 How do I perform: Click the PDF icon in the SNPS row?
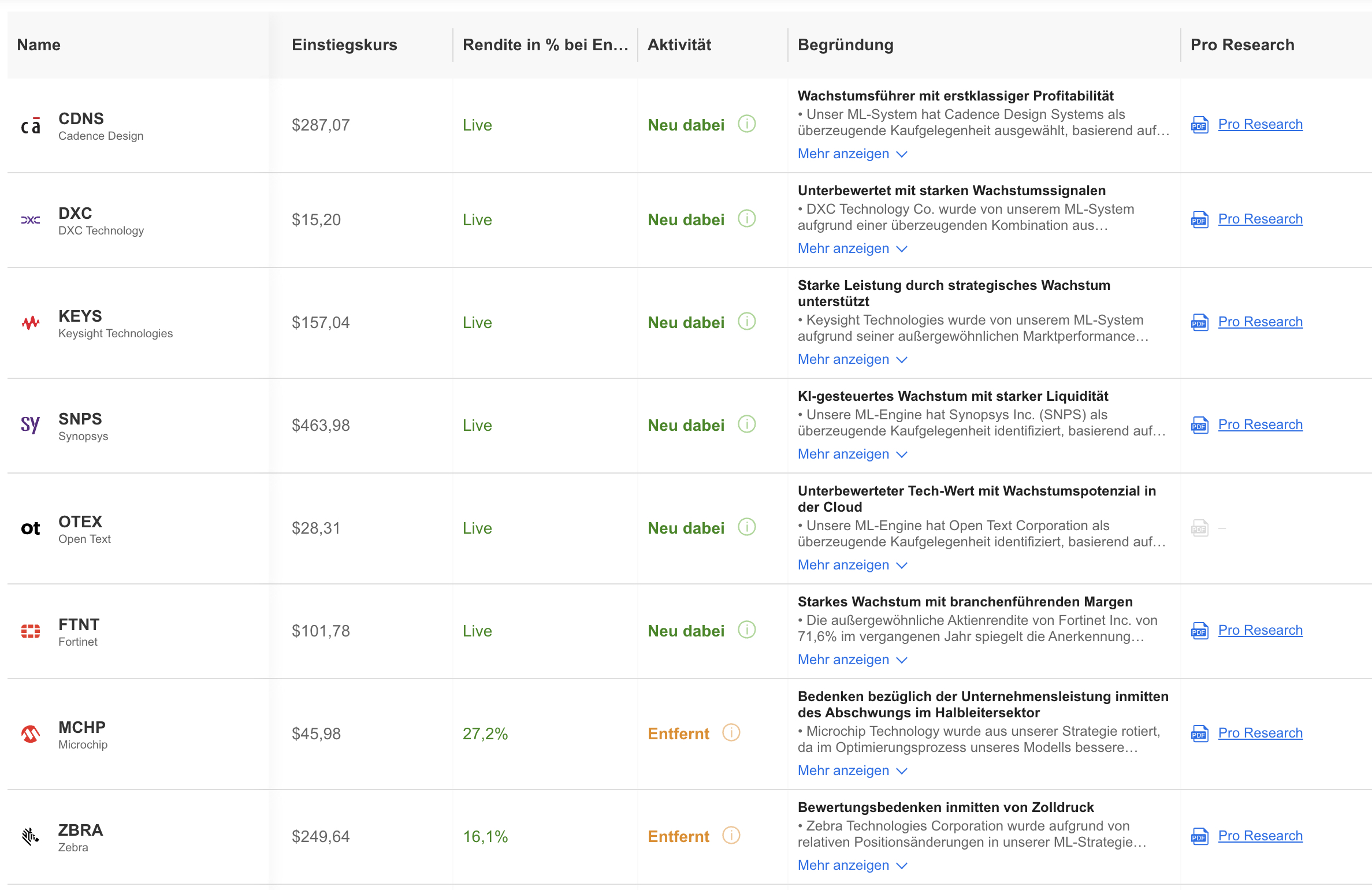pos(1199,425)
